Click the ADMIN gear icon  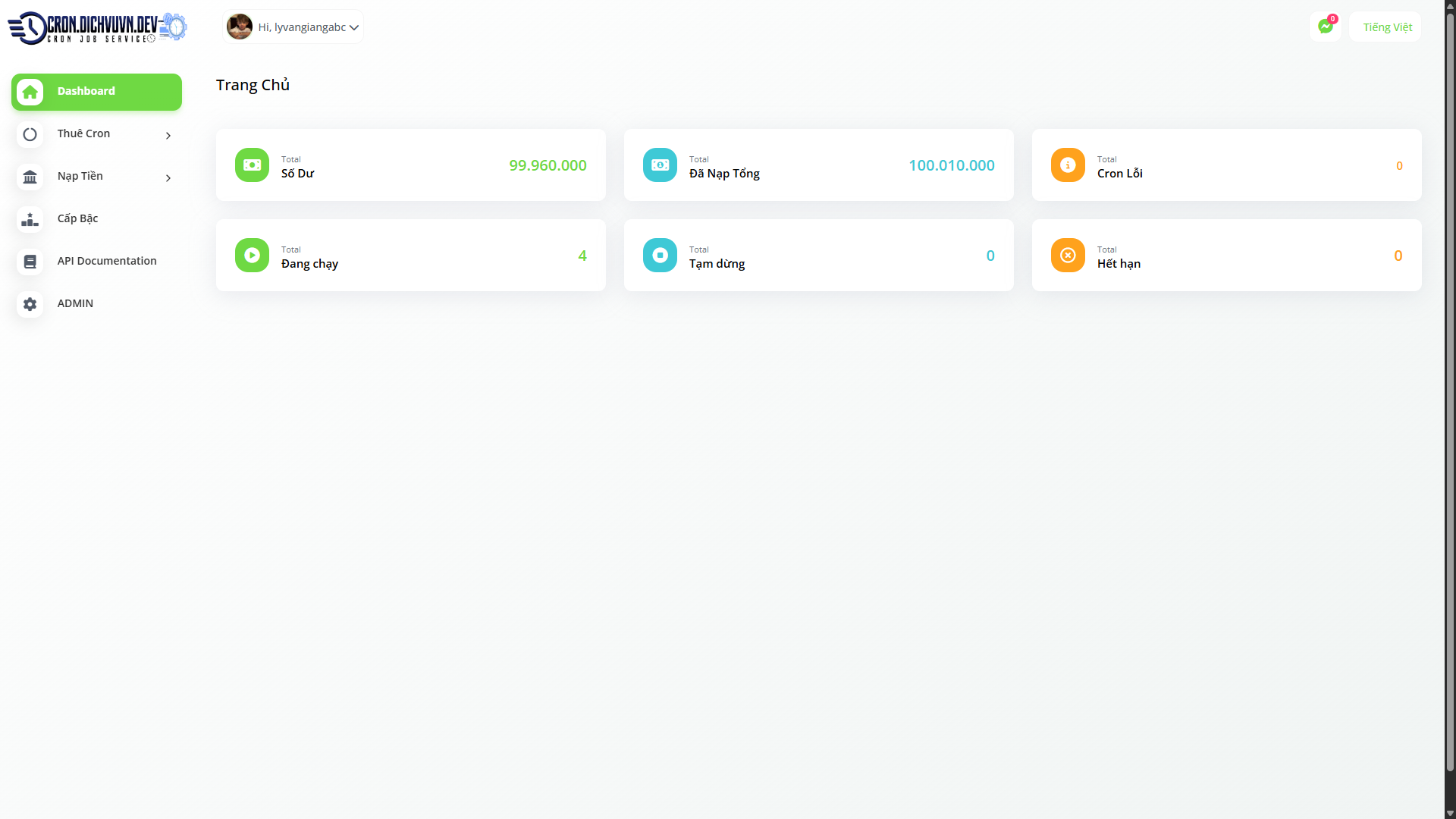(x=30, y=304)
